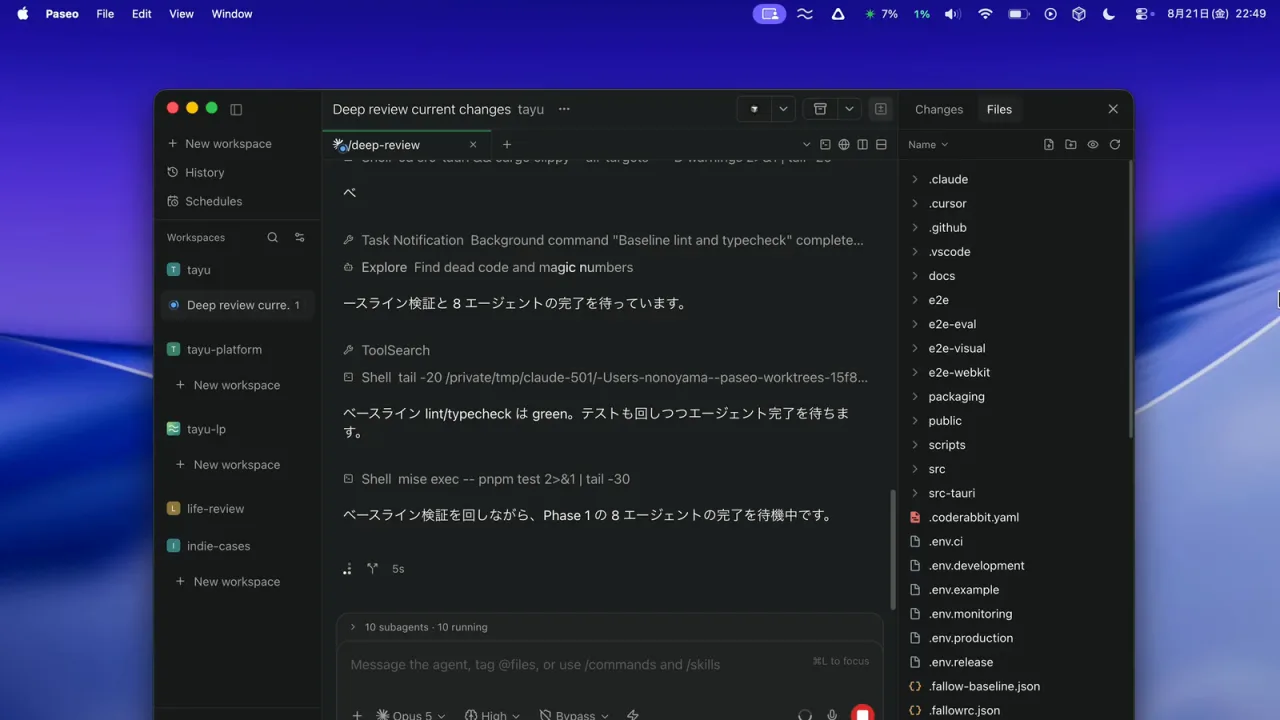Split the pane vertically

pos(862,145)
